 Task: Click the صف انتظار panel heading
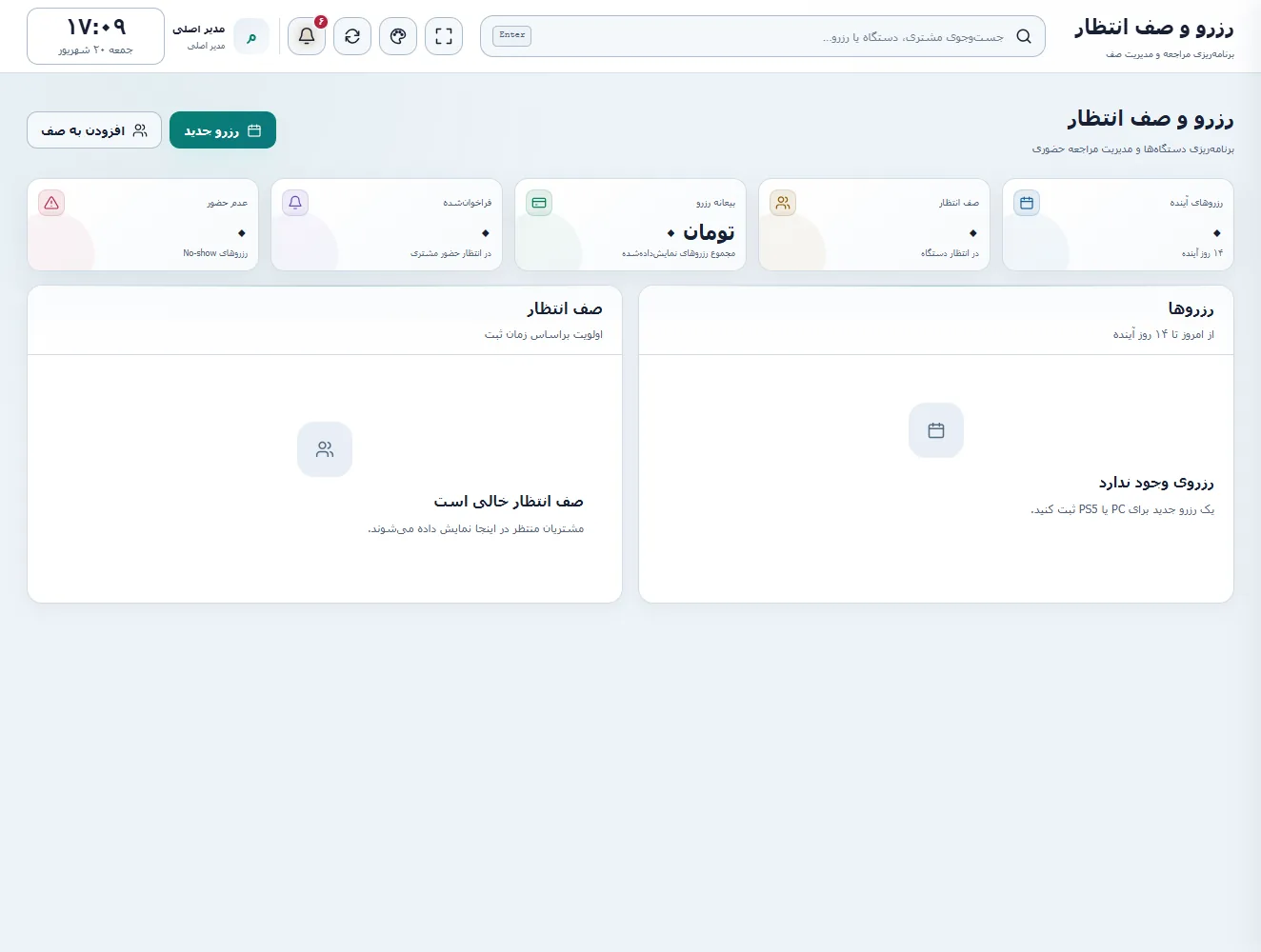[x=565, y=308]
